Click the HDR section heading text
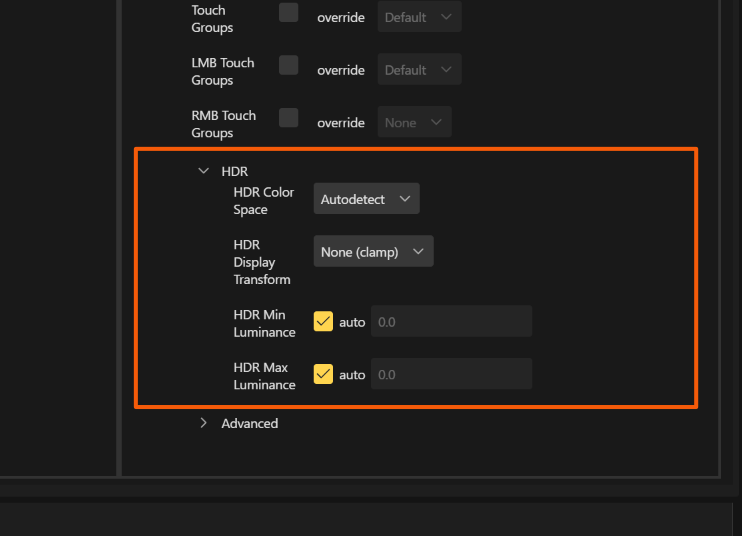The image size is (742, 536). tap(234, 172)
